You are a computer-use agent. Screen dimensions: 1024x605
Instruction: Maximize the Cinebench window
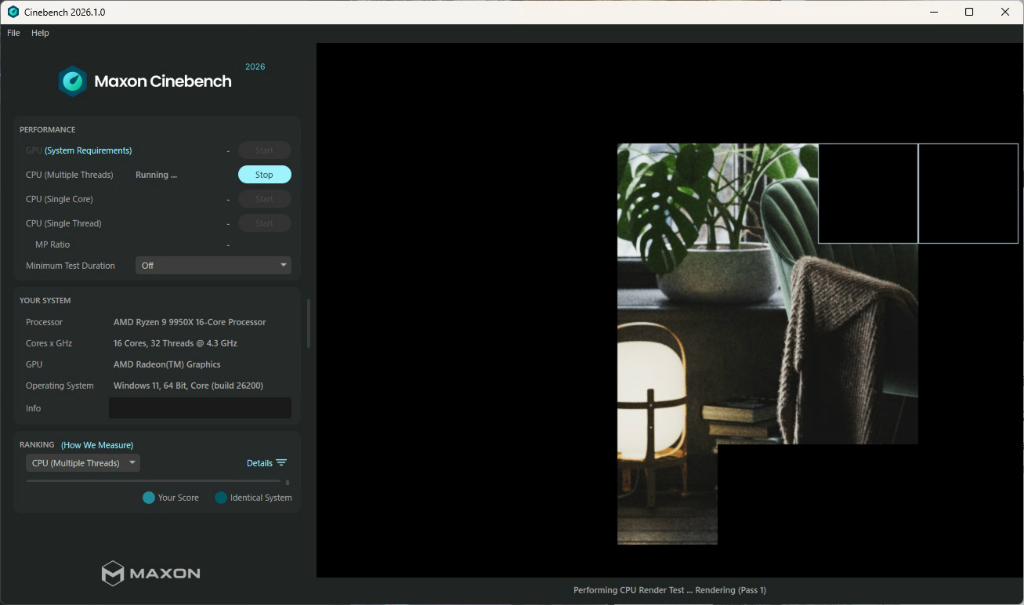tap(969, 12)
